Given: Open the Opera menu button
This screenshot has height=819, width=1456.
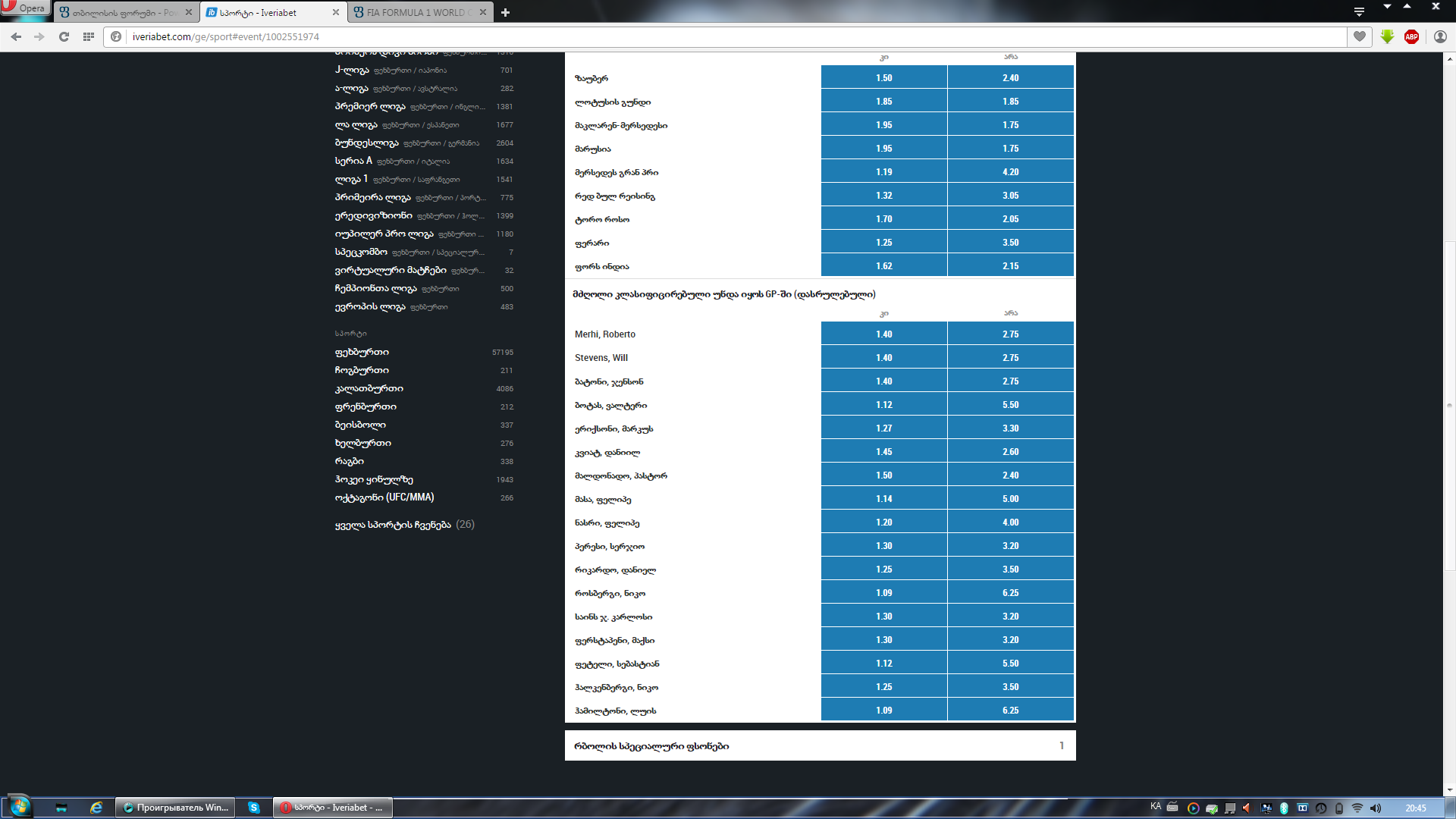Looking at the screenshot, I should [24, 8].
